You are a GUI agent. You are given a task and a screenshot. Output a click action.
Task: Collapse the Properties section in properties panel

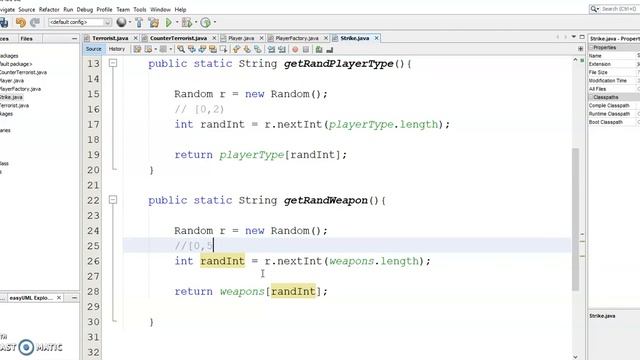(x=591, y=47)
